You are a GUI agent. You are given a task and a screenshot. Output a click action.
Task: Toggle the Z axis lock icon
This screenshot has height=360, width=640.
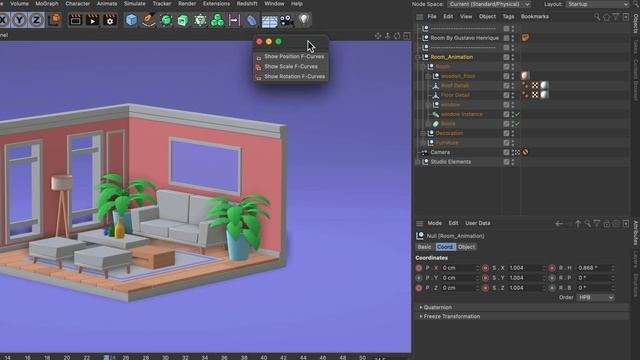point(36,20)
